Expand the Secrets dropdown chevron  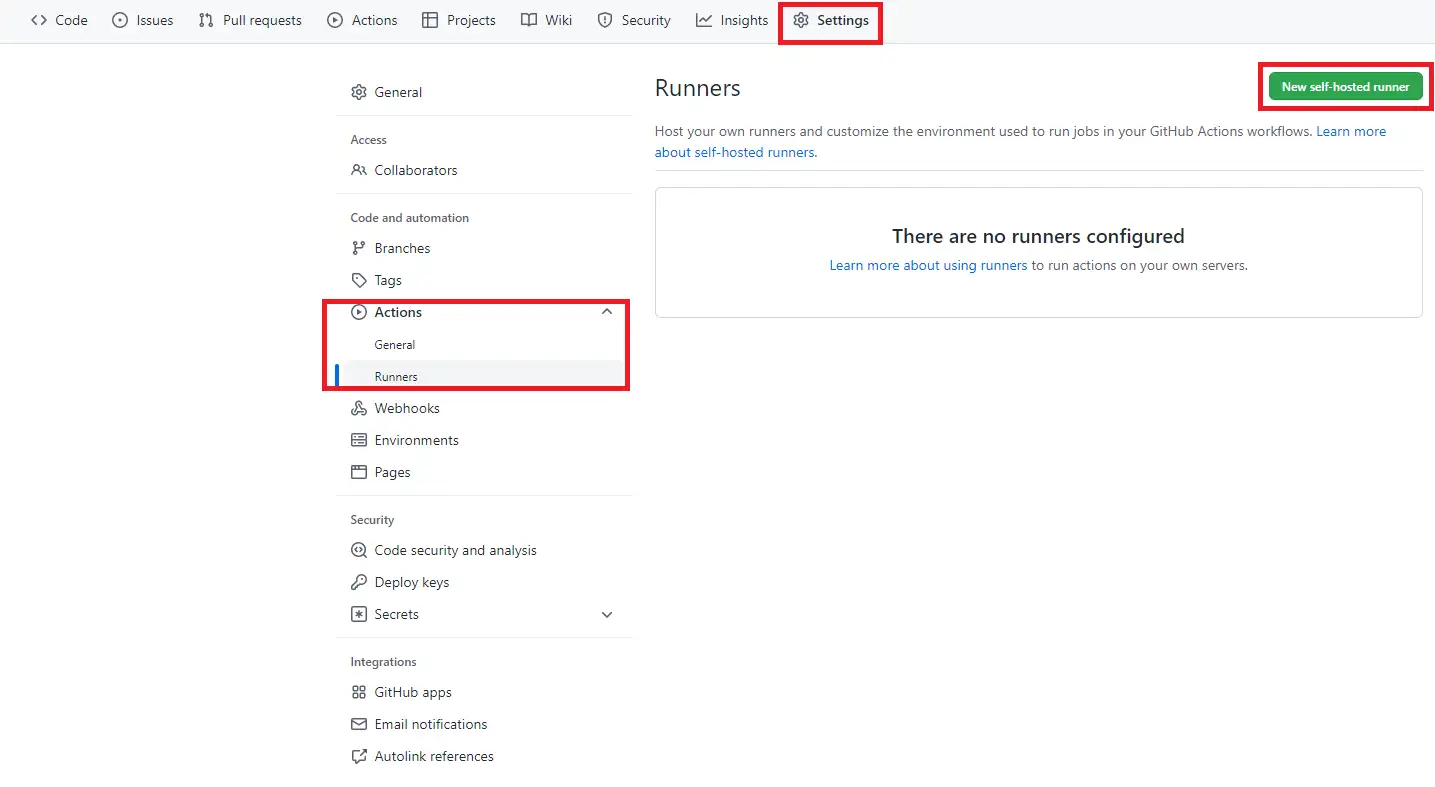click(x=606, y=614)
